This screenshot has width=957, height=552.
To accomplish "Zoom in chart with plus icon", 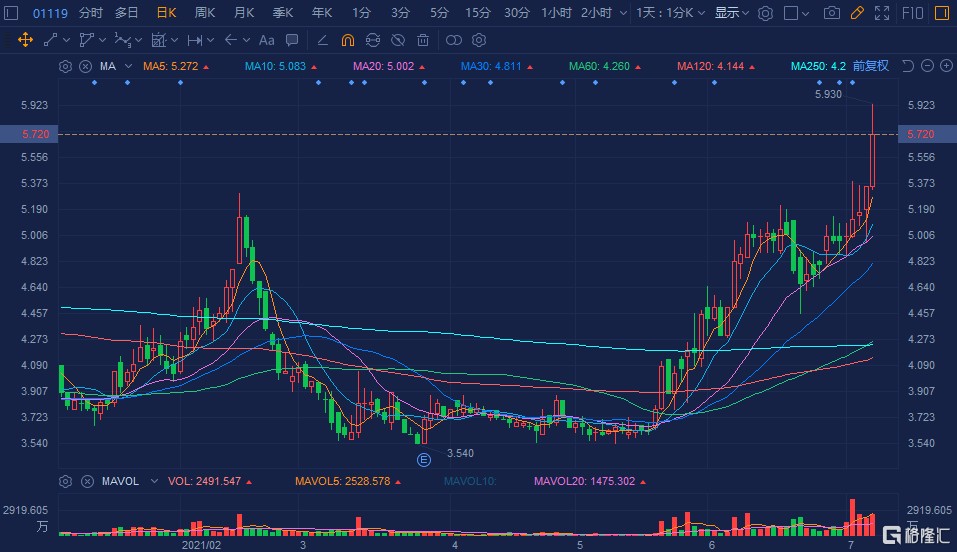I will pyautogui.click(x=945, y=66).
